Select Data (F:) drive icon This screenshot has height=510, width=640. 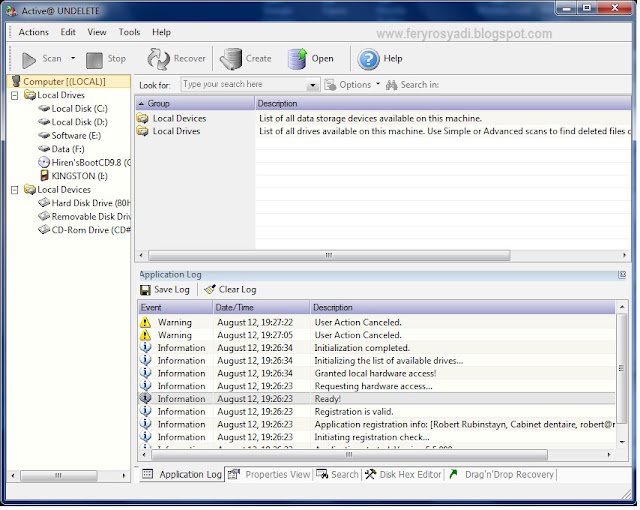44,149
